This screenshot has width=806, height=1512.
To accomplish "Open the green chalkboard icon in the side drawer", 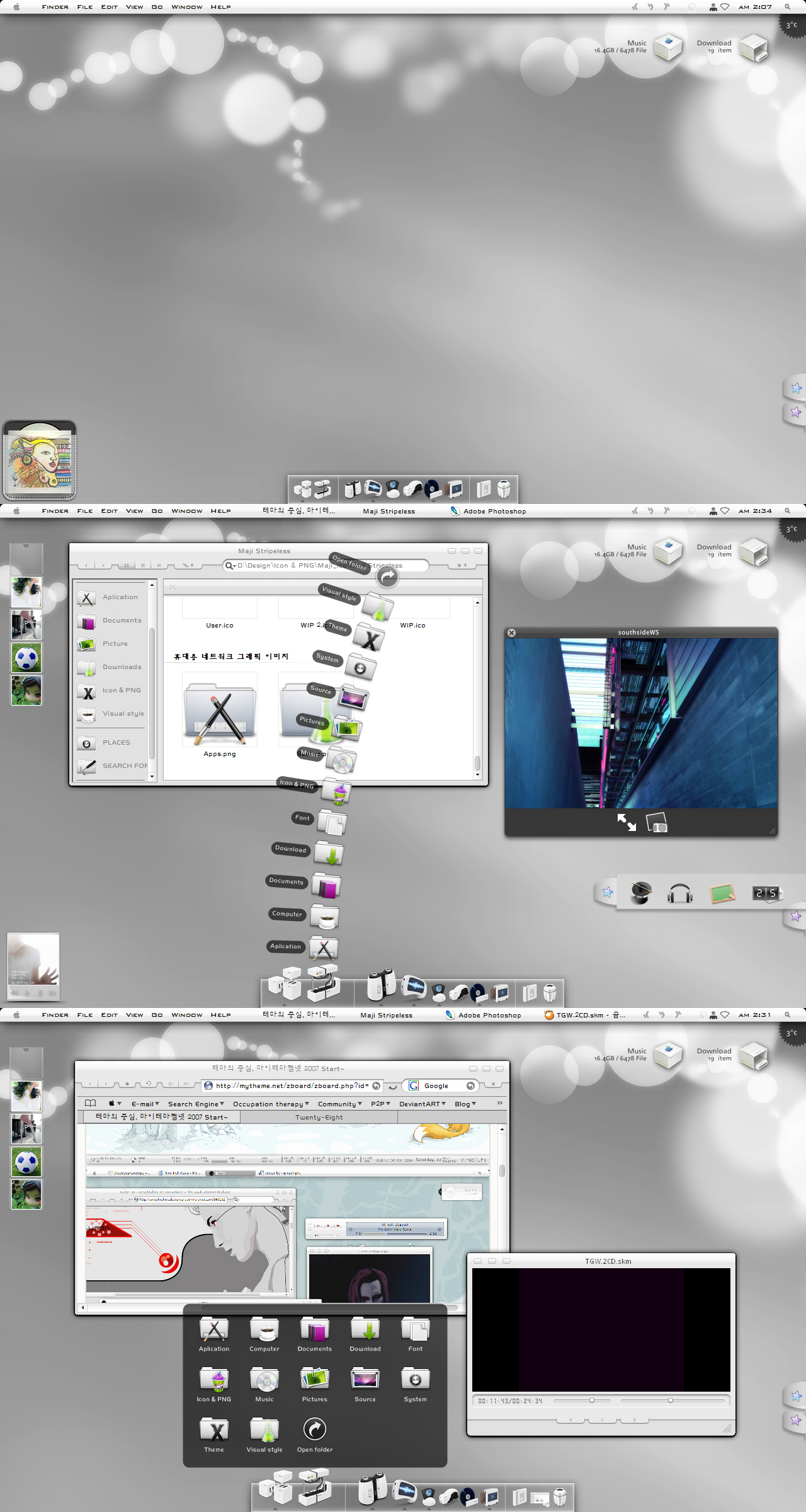I will tap(722, 893).
